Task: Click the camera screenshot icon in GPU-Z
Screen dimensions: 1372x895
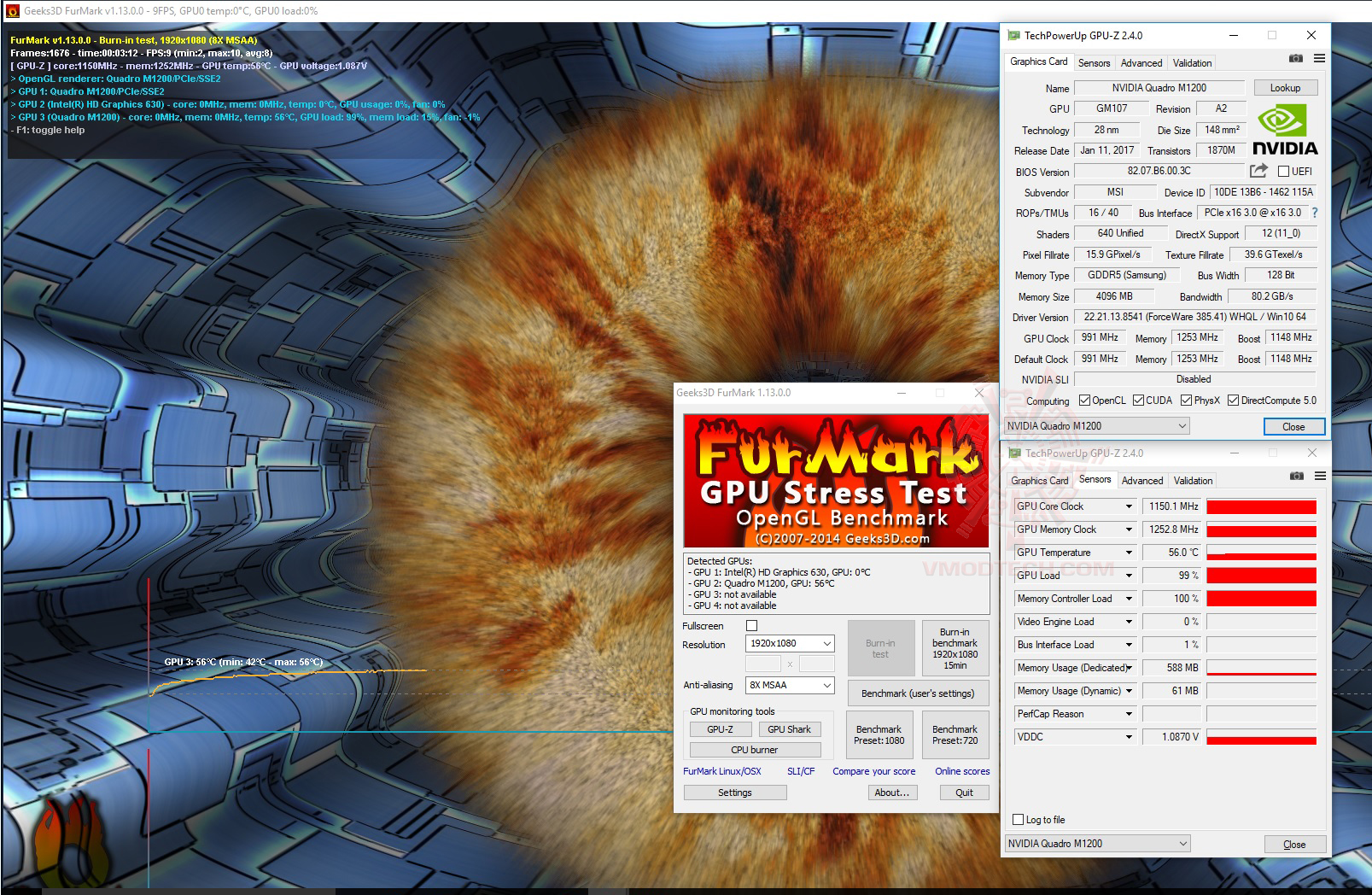Action: click(1296, 58)
